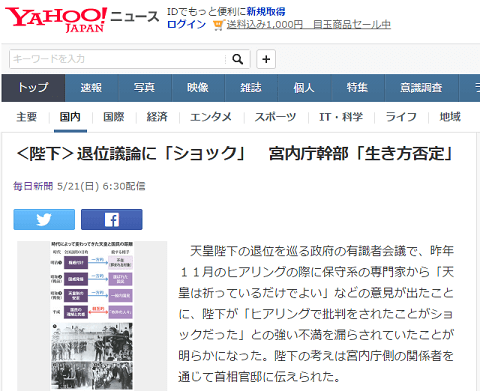480x391 pixels.
Task: Select the 意識調査 navigation tab
Action: click(x=421, y=88)
